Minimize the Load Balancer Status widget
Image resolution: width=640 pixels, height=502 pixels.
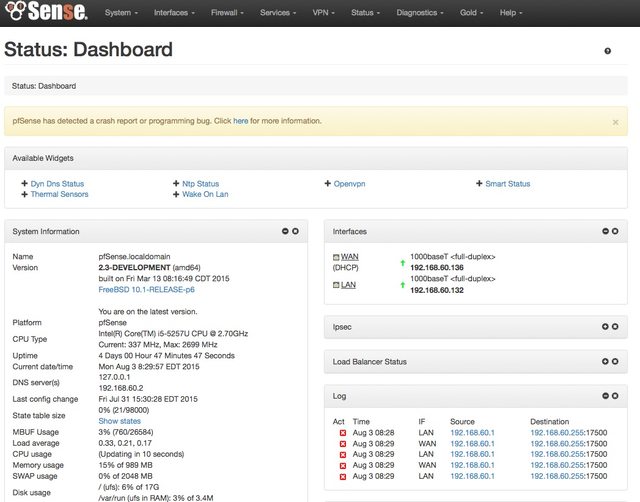(604, 361)
